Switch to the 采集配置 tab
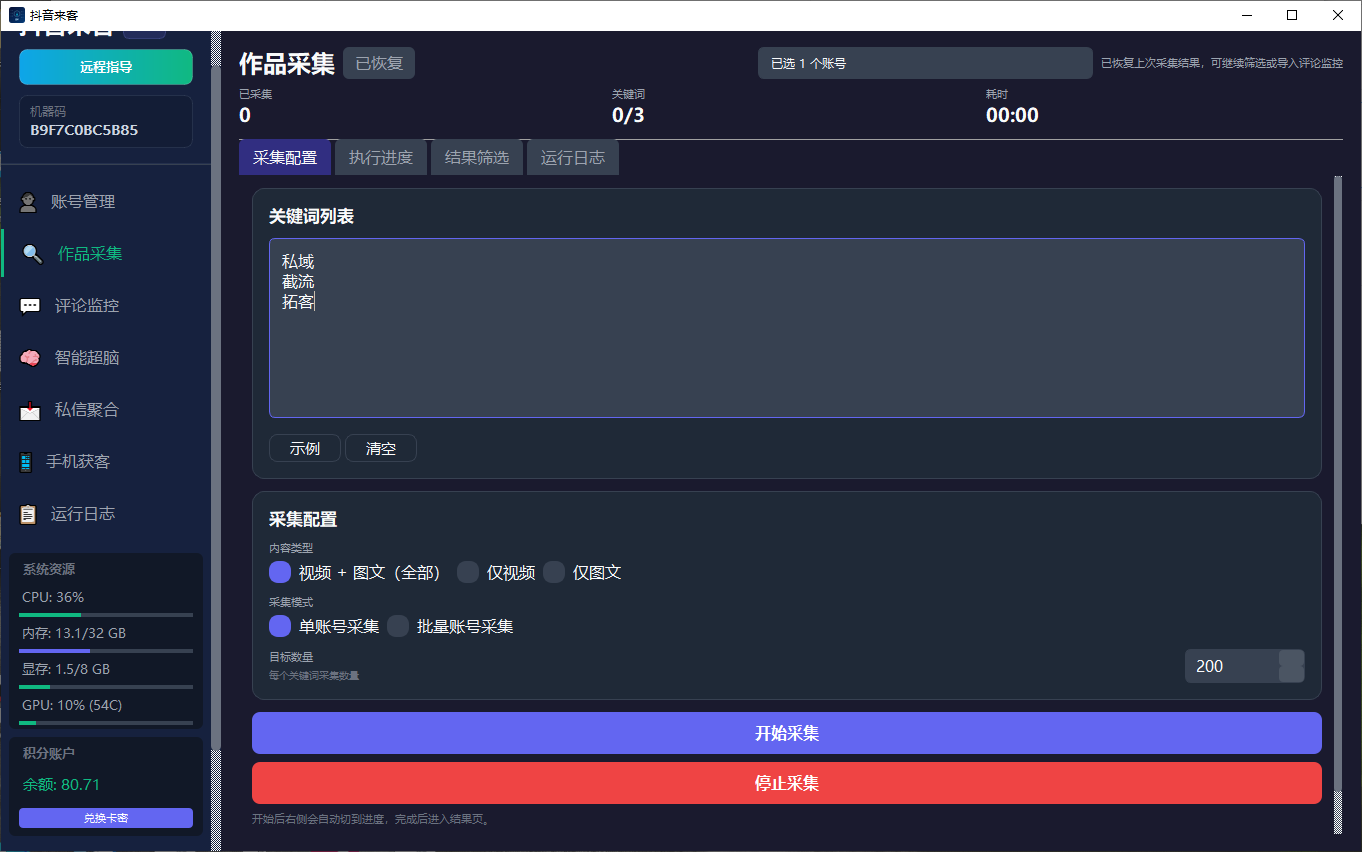 pos(285,157)
